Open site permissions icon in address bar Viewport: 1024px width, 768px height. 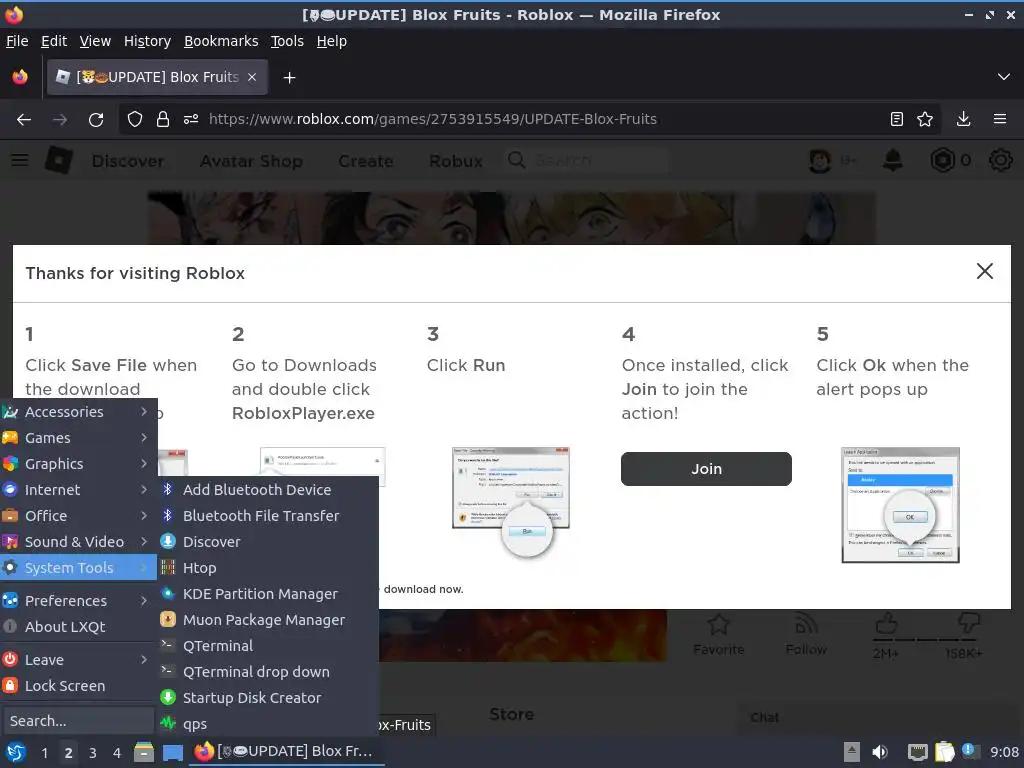(x=191, y=120)
